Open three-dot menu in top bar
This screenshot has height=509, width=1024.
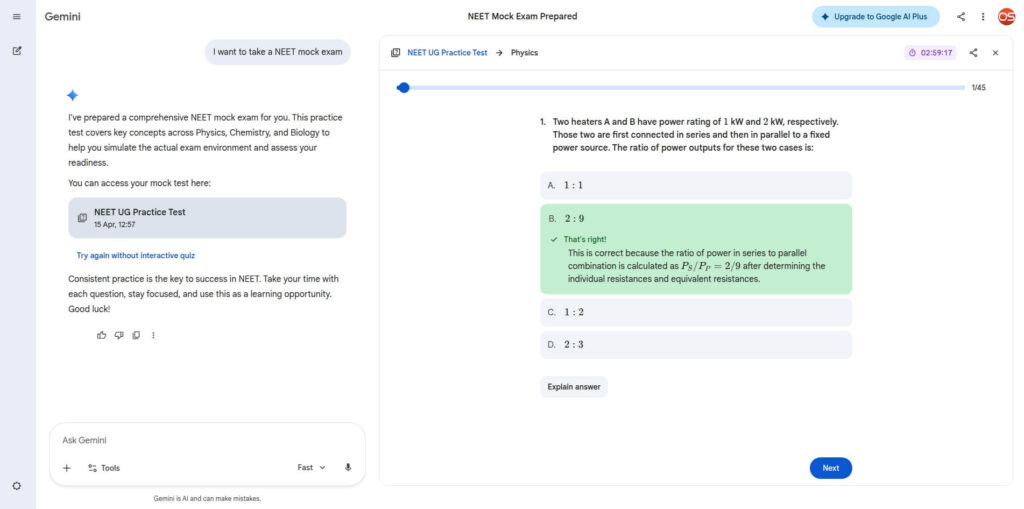tap(983, 17)
